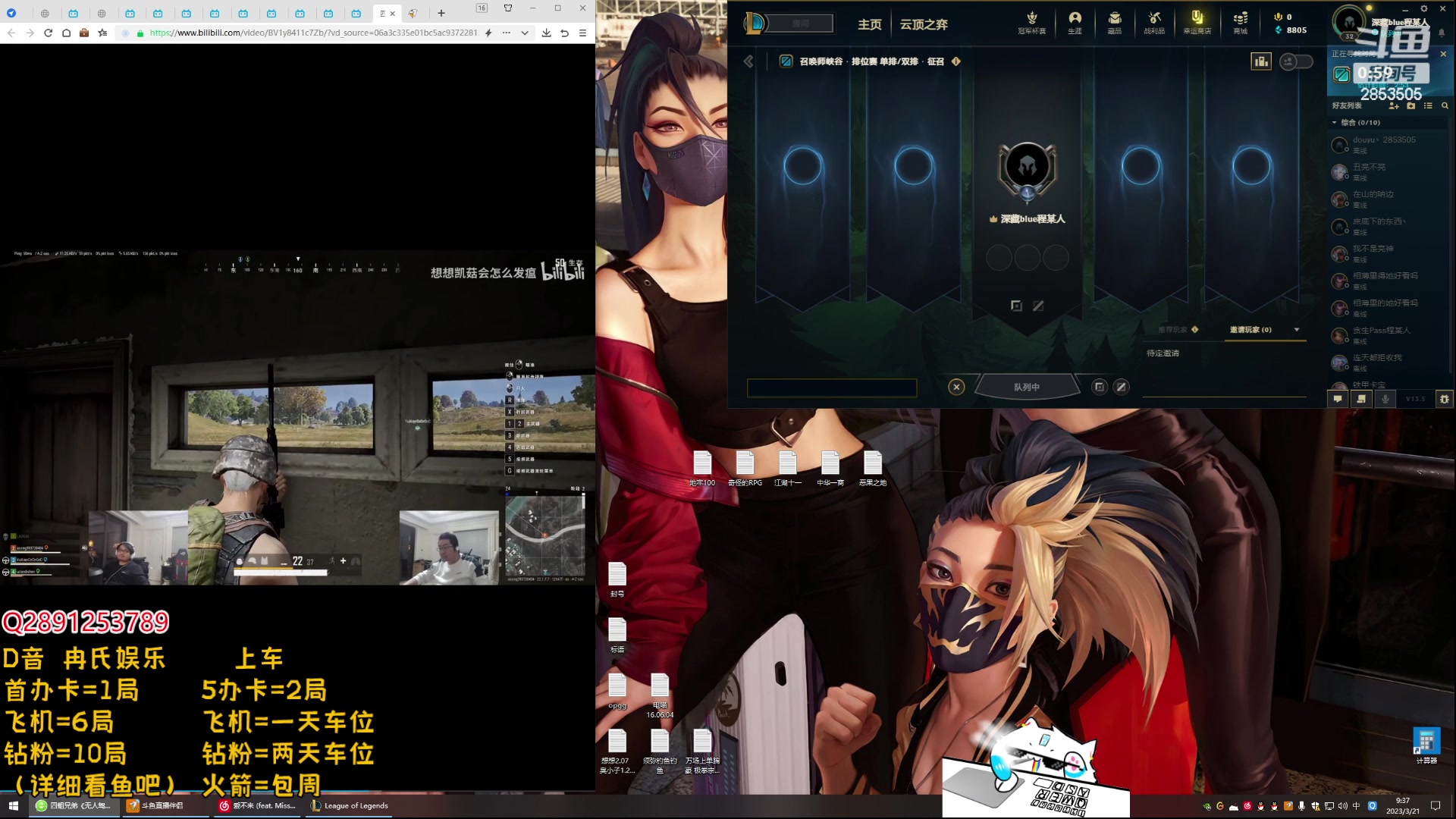
Task: Click the League of Legends logo icon
Action: (755, 24)
